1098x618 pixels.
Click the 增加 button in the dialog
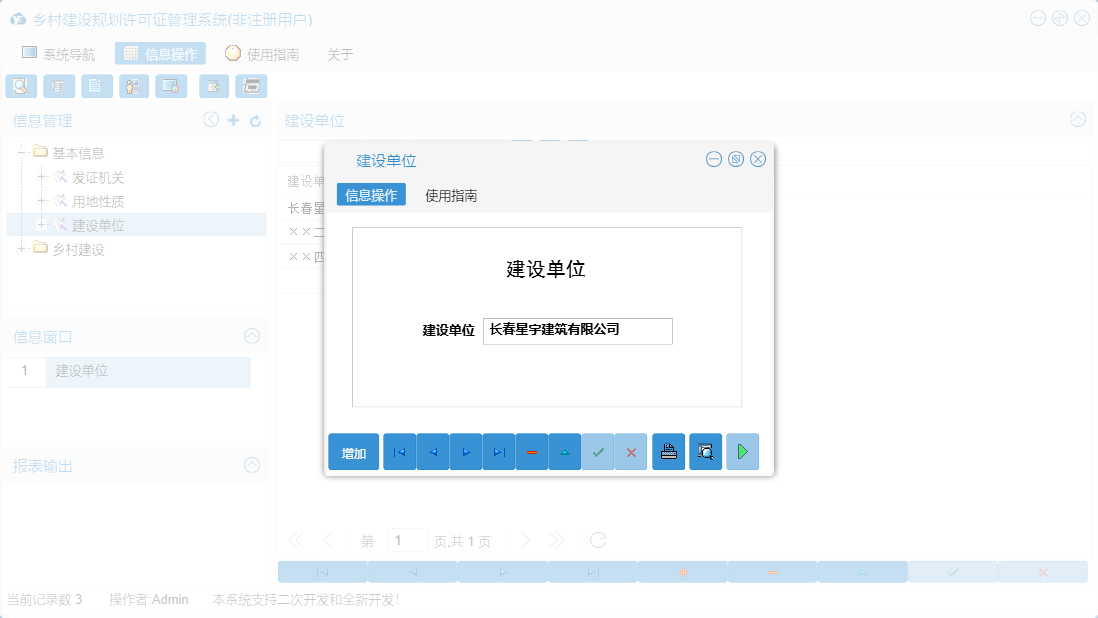pyautogui.click(x=353, y=451)
